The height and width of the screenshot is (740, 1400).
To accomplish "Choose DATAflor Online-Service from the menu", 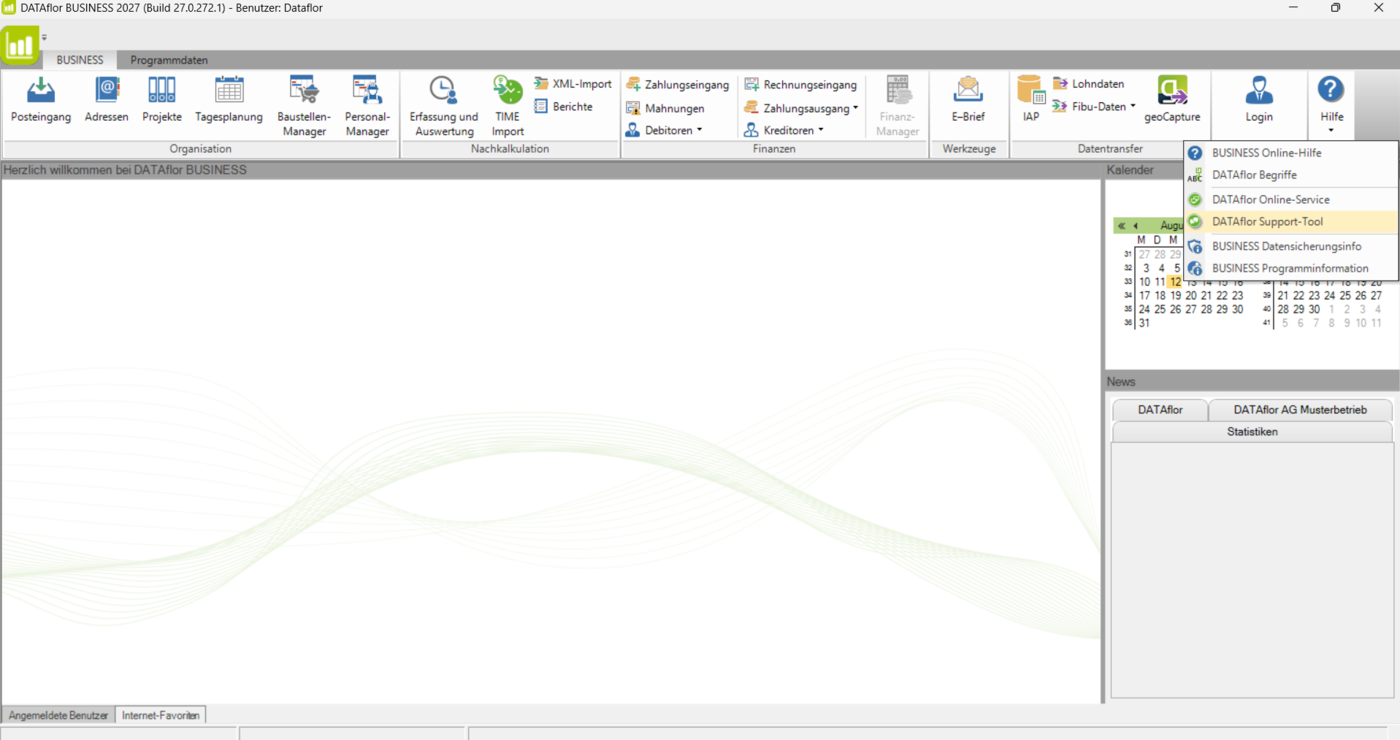I will click(x=1291, y=200).
